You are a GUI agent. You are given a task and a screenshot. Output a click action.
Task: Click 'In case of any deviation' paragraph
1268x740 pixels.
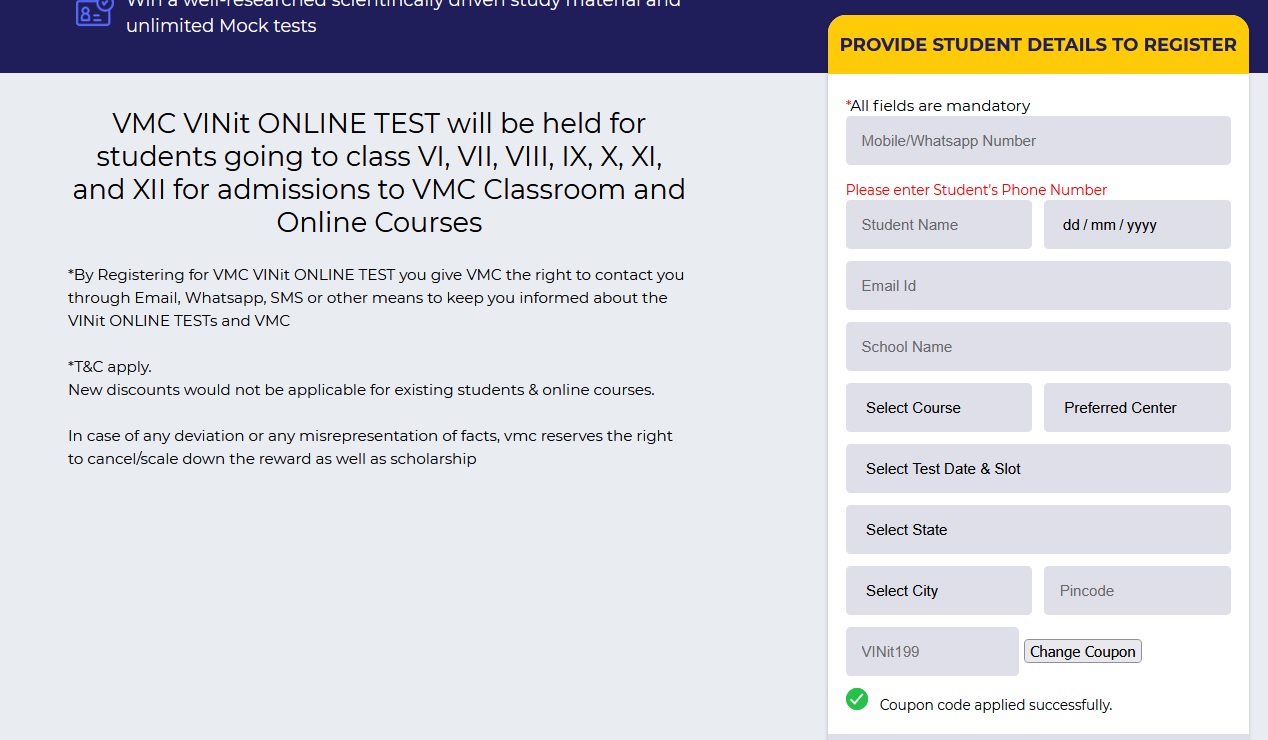[370, 448]
